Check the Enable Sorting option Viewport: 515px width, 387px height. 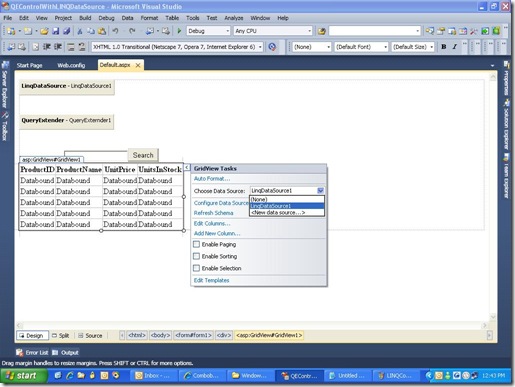(197, 256)
